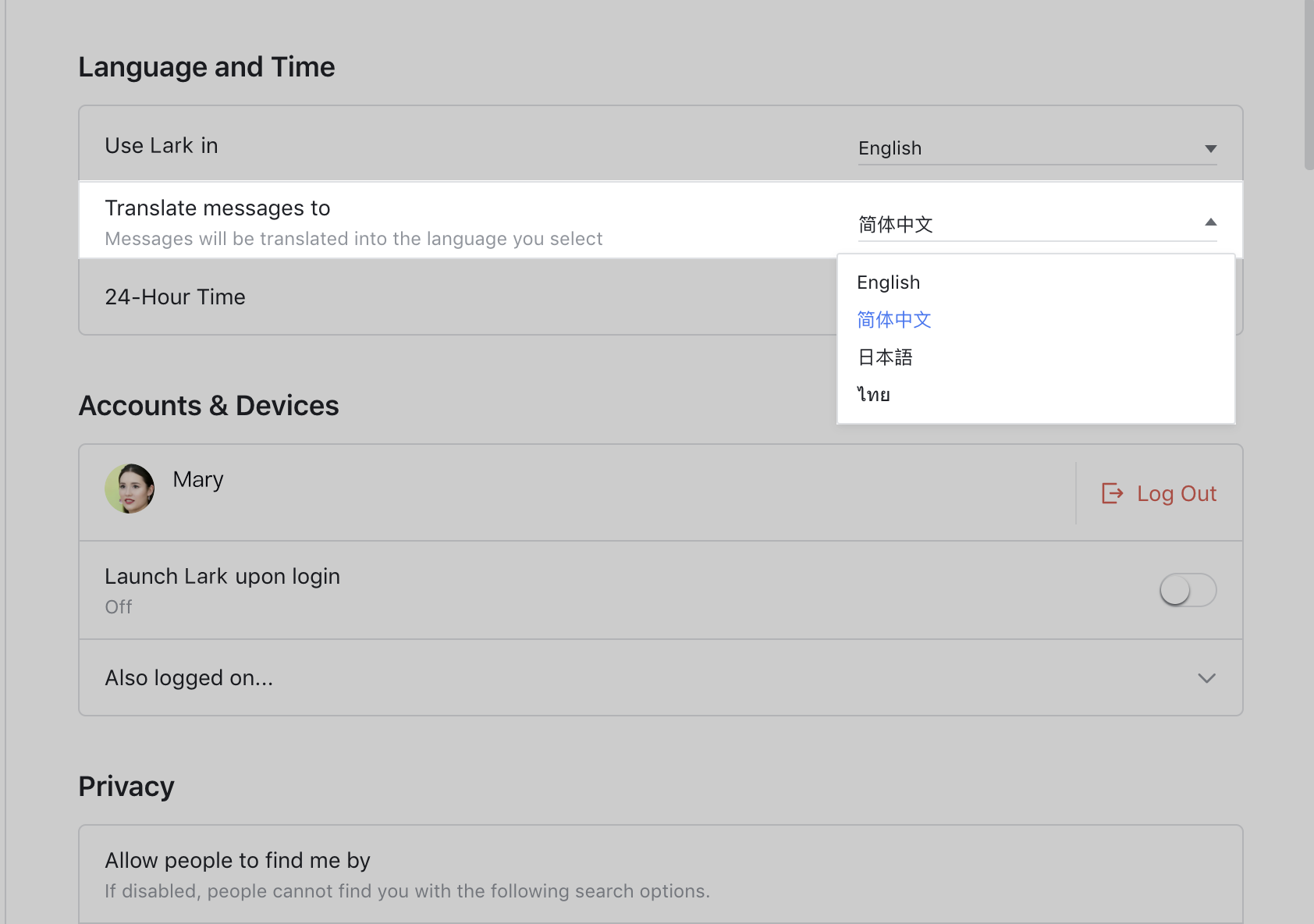Image resolution: width=1314 pixels, height=924 pixels.
Task: Click the Log Out door-arrow icon
Action: (1112, 493)
